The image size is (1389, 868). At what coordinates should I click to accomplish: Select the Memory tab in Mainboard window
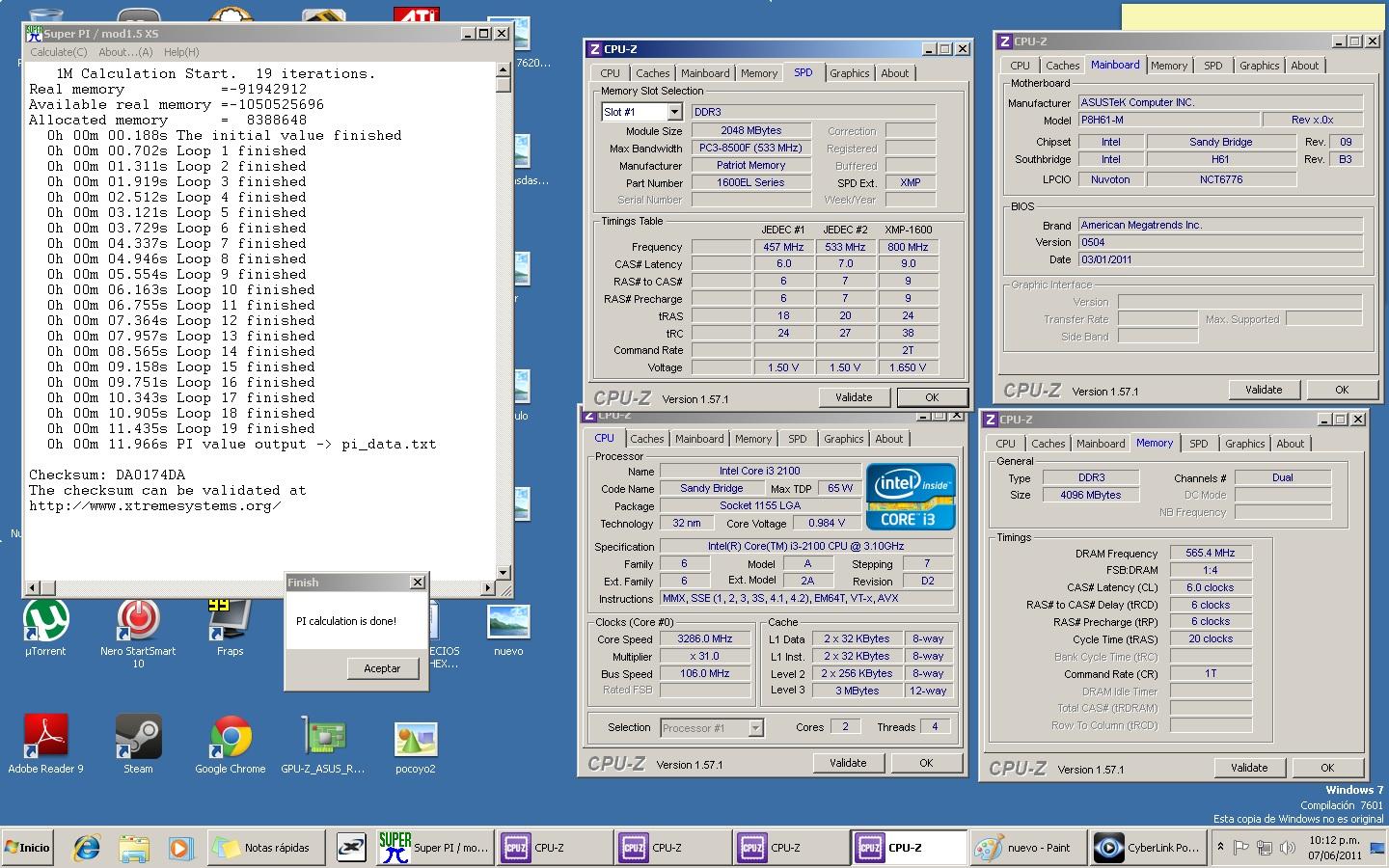coord(1169,66)
